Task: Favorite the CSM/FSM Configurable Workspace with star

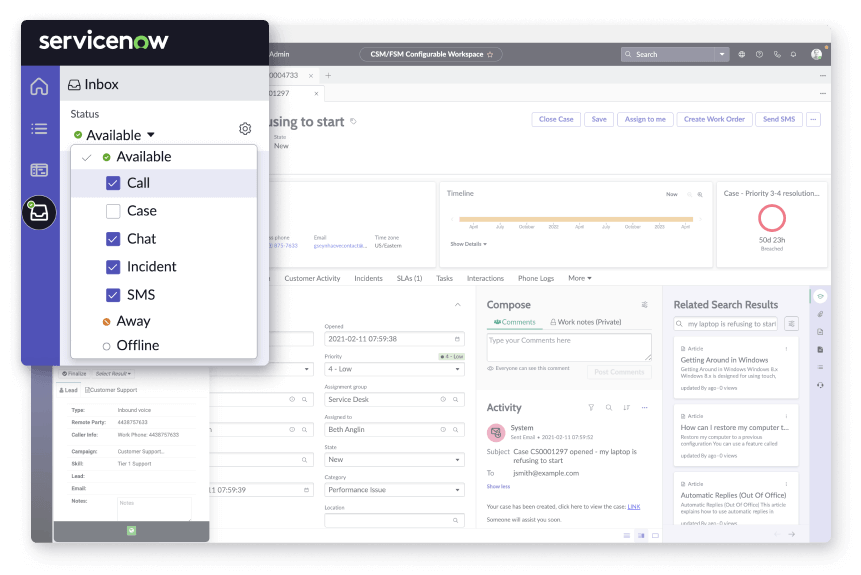Action: 490,54
